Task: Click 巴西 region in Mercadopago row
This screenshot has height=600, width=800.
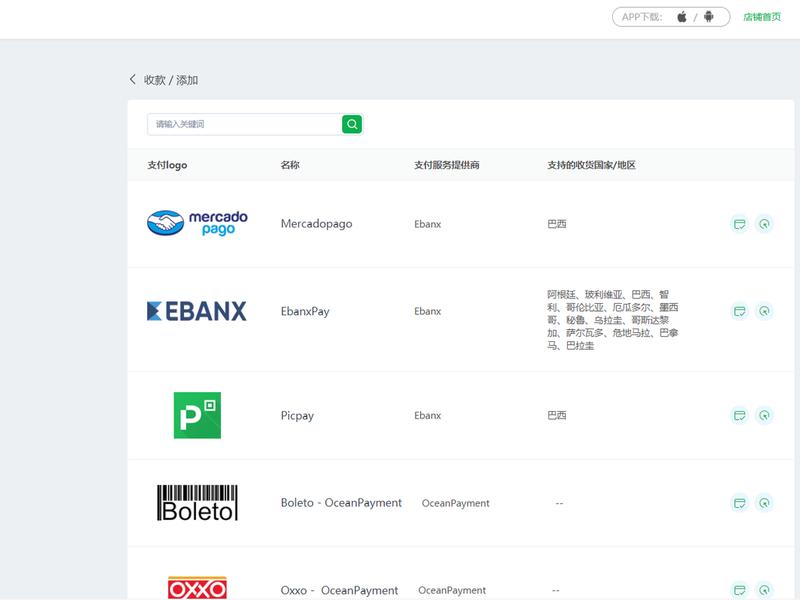Action: 557,224
